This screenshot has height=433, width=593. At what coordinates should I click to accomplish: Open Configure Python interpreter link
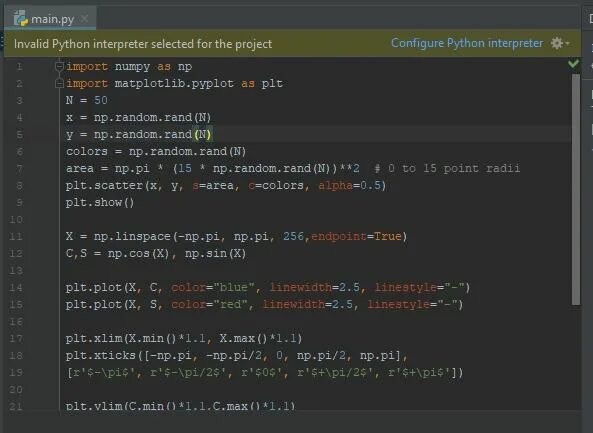[467, 43]
